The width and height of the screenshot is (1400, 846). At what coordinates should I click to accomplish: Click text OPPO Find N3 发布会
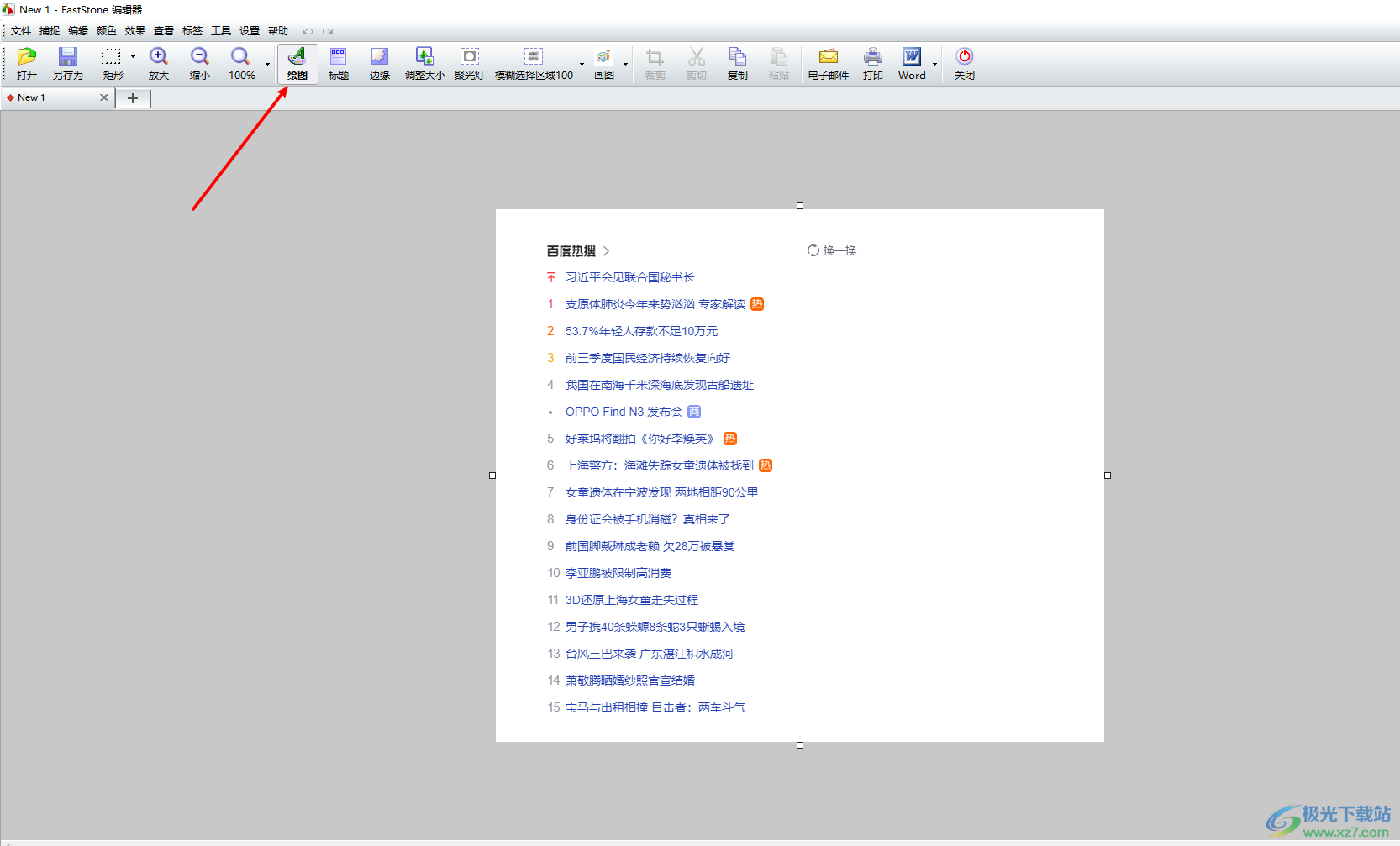[x=624, y=412]
